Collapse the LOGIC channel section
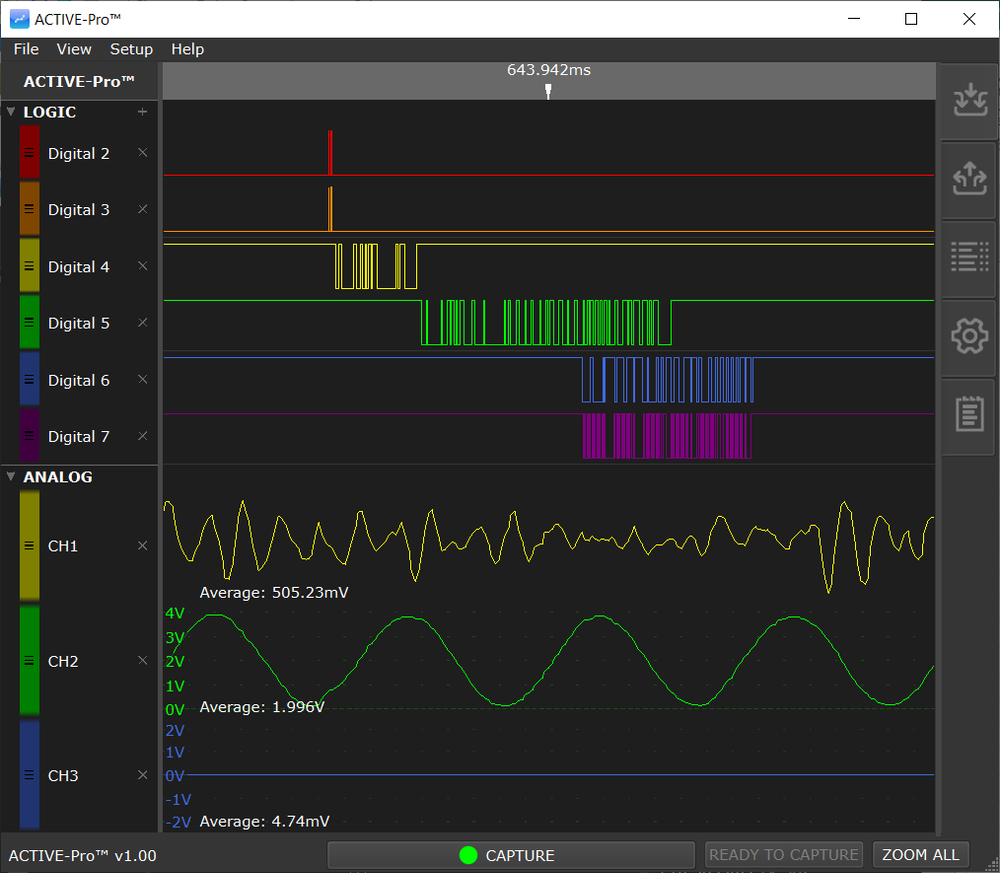 tap(10, 112)
